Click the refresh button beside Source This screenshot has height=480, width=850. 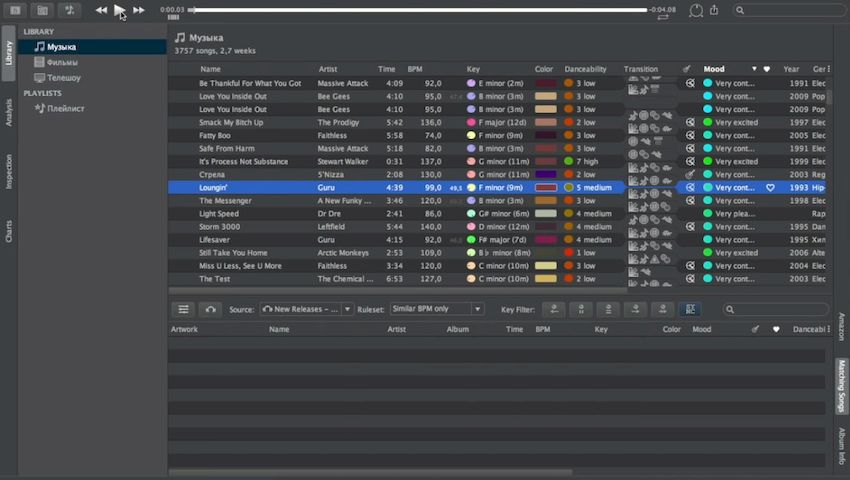pos(210,309)
